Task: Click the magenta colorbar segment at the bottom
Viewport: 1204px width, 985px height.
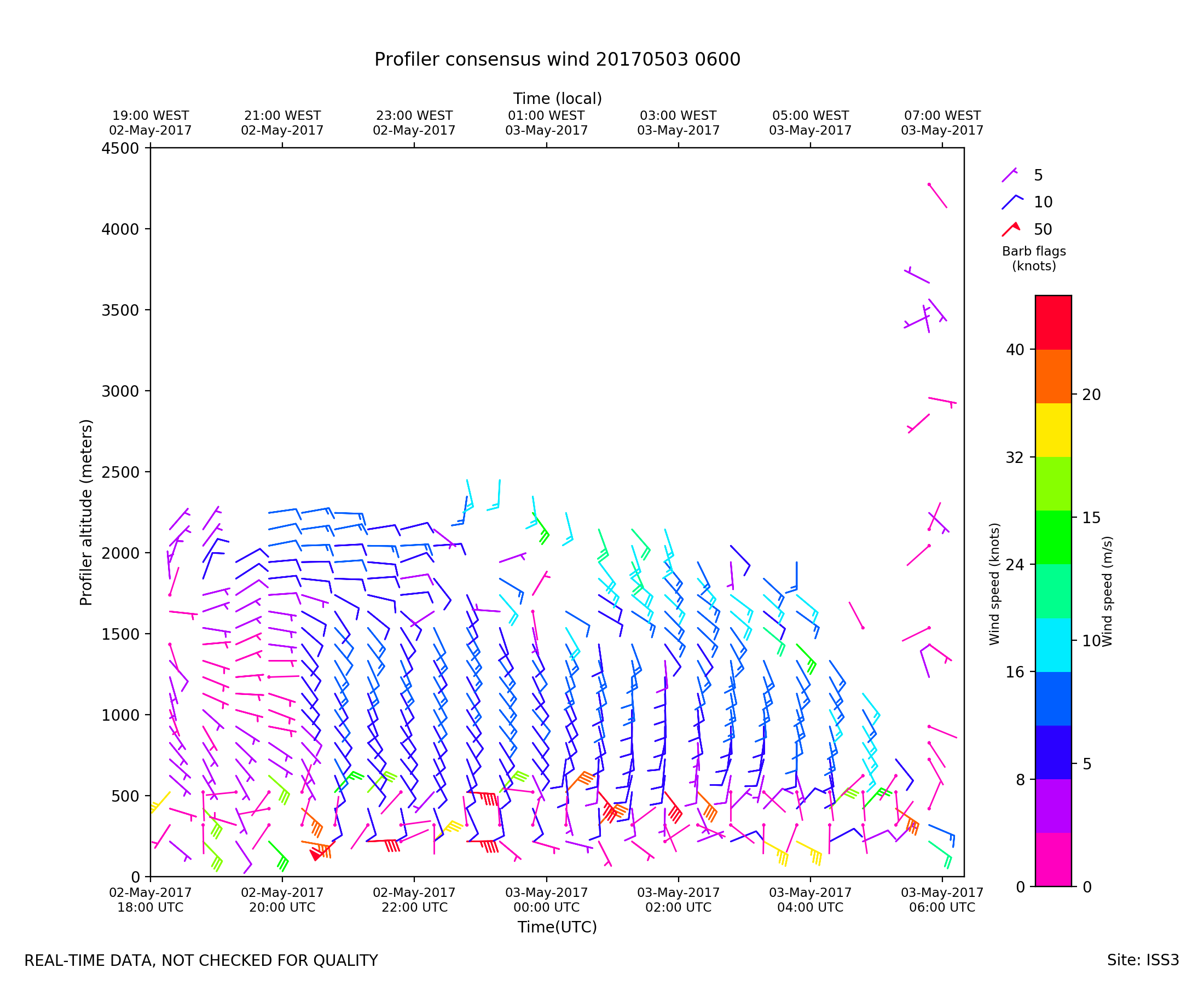Action: (x=1053, y=860)
